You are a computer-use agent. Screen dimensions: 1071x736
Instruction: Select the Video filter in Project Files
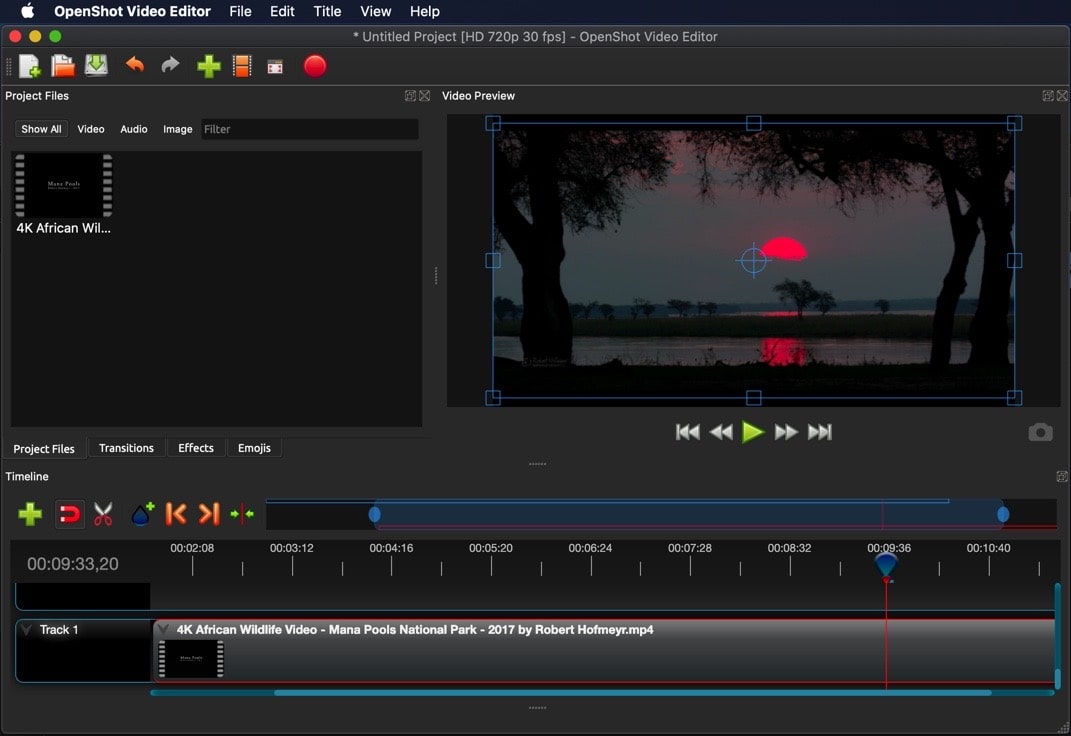(x=91, y=129)
